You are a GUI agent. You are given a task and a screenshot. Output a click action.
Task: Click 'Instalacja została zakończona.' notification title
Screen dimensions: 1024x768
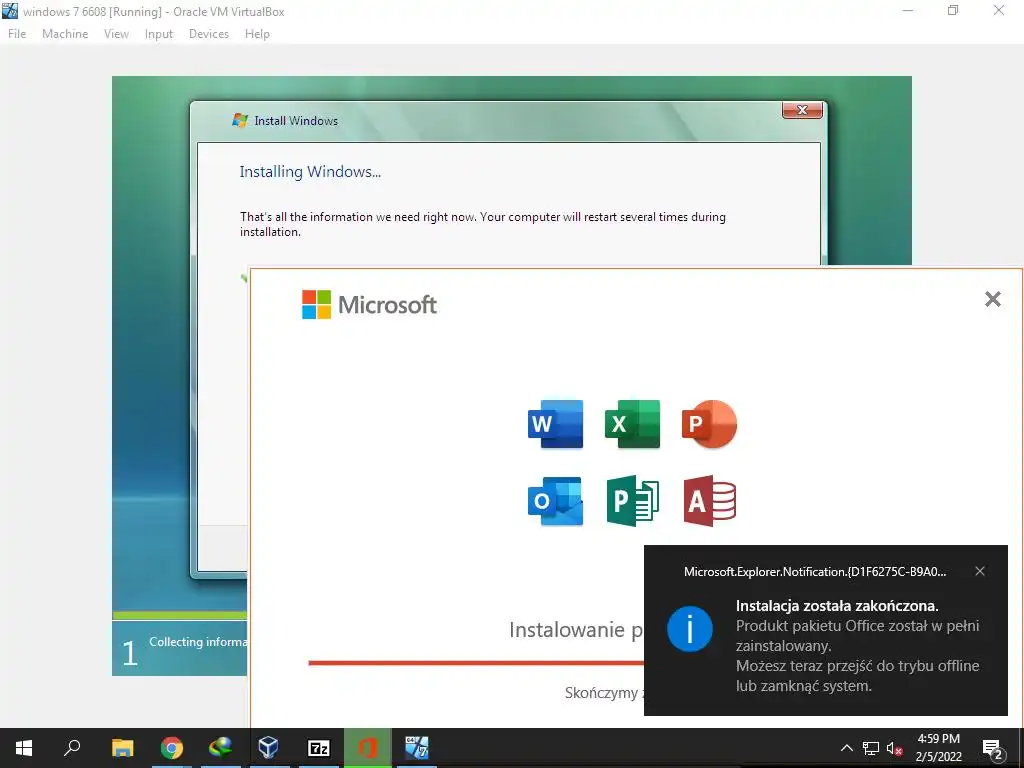[x=837, y=605]
